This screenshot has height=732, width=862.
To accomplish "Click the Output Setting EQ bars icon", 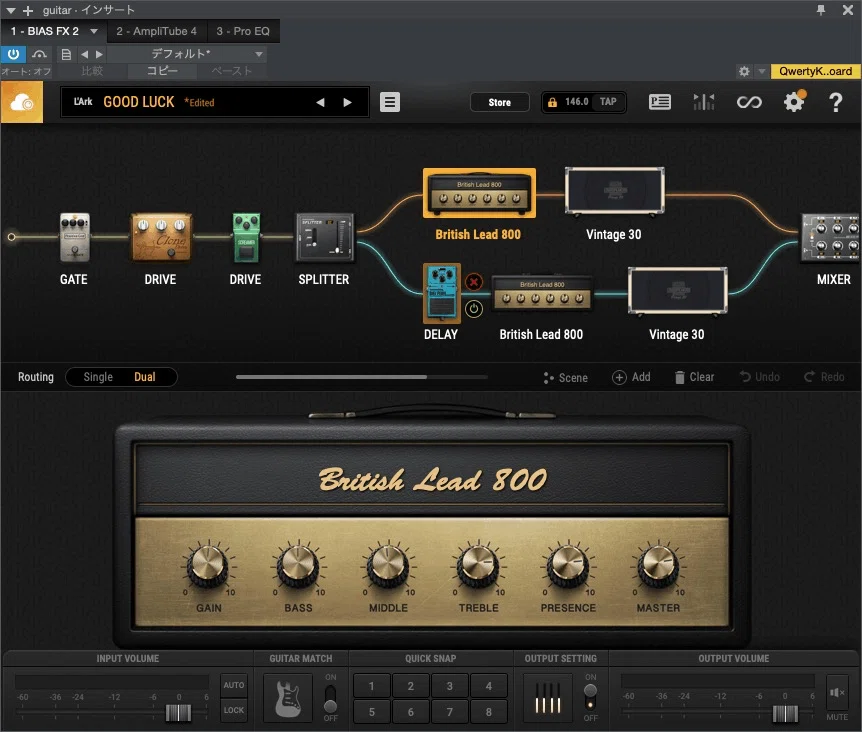I will pyautogui.click(x=548, y=698).
